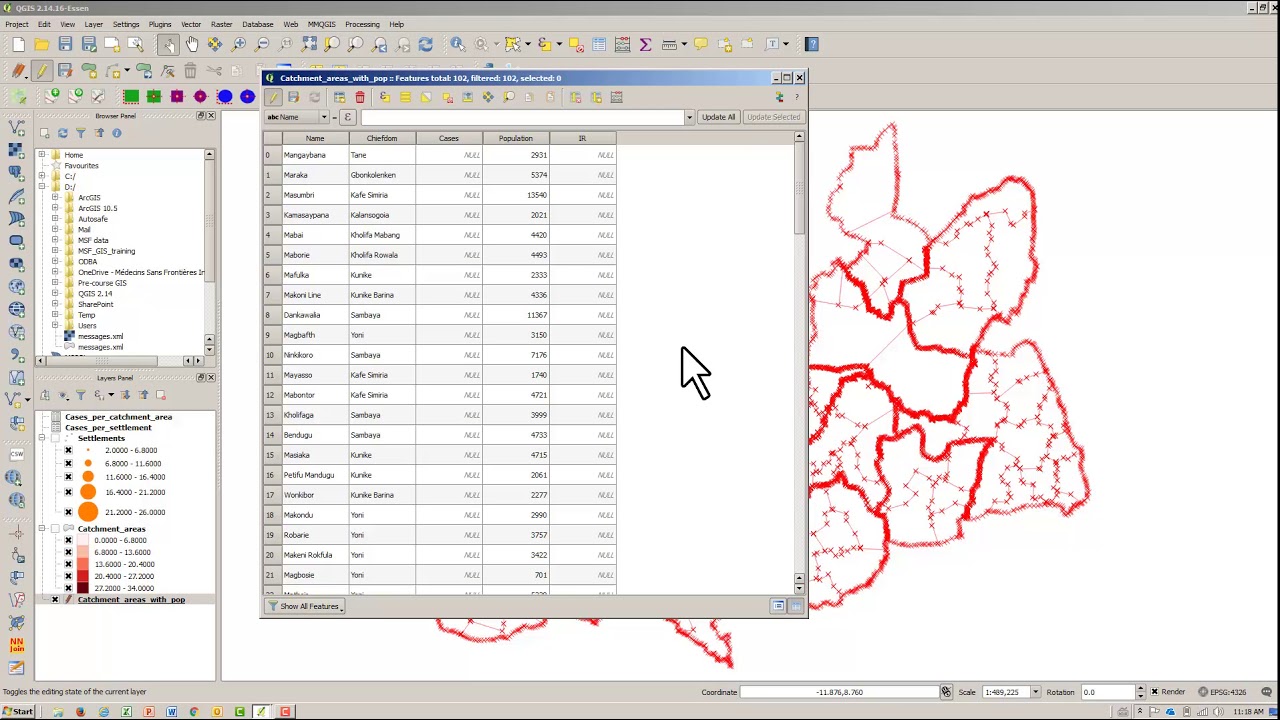This screenshot has width=1280, height=720.
Task: Click the expression input field in attribute table
Action: click(x=522, y=117)
